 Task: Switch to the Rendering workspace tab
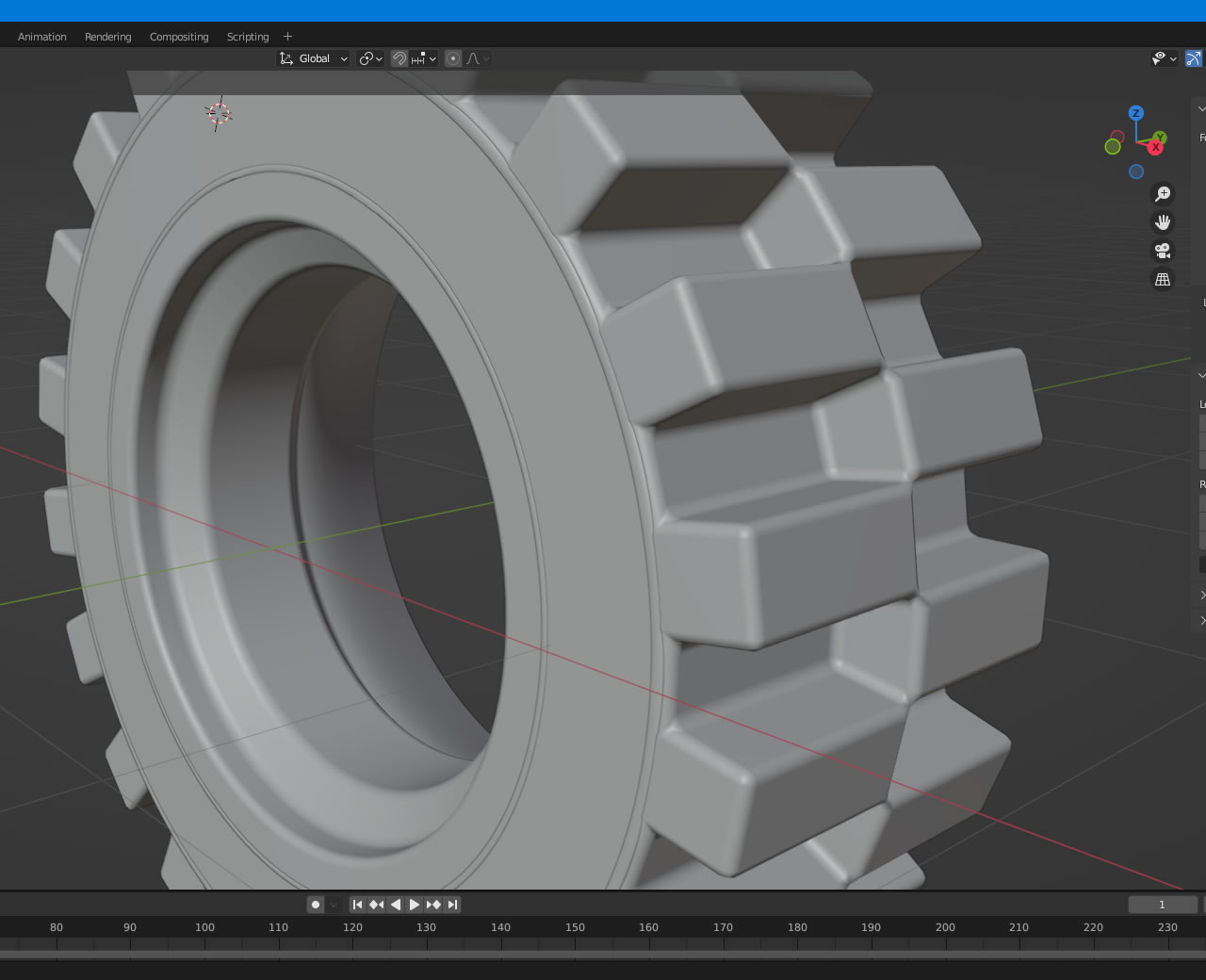coord(108,37)
